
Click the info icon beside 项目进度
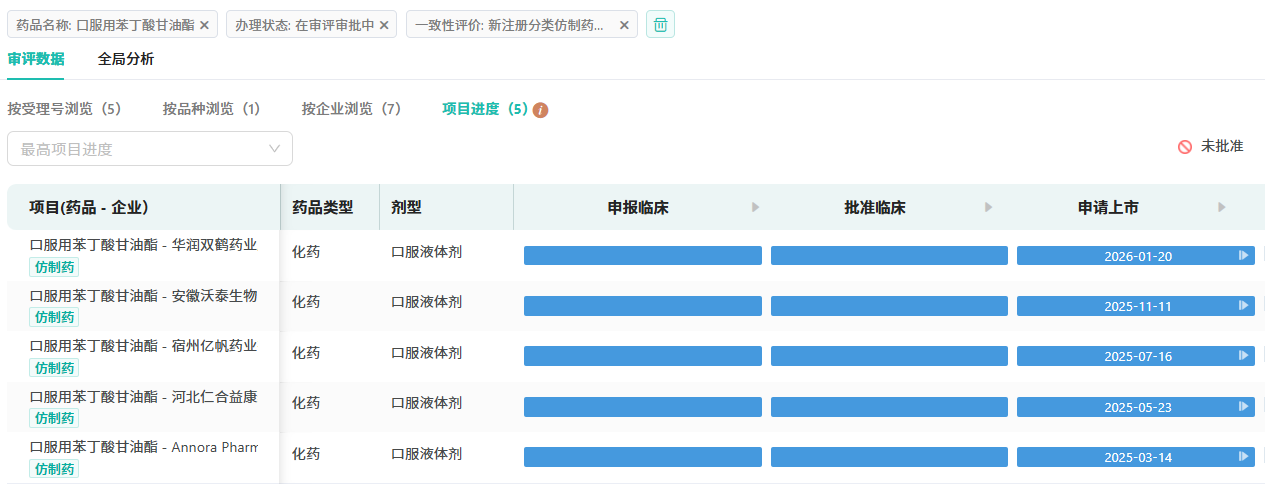tap(541, 110)
